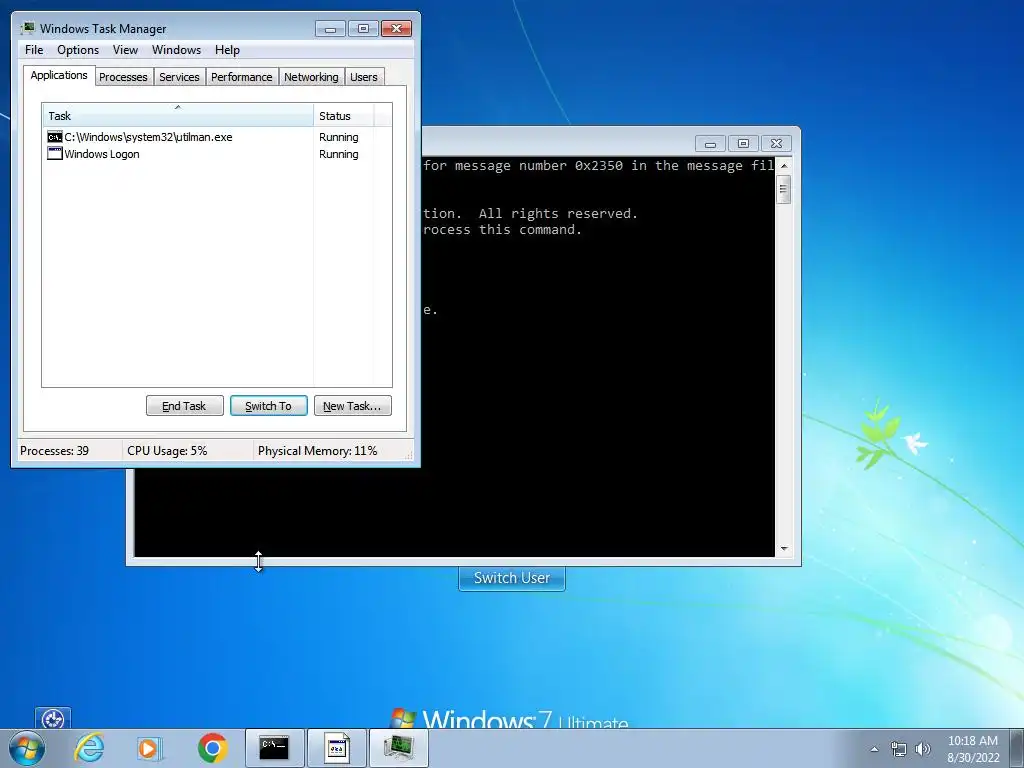Close the Windows Task Manager window
This screenshot has height=768, width=1024.
pyautogui.click(x=396, y=29)
